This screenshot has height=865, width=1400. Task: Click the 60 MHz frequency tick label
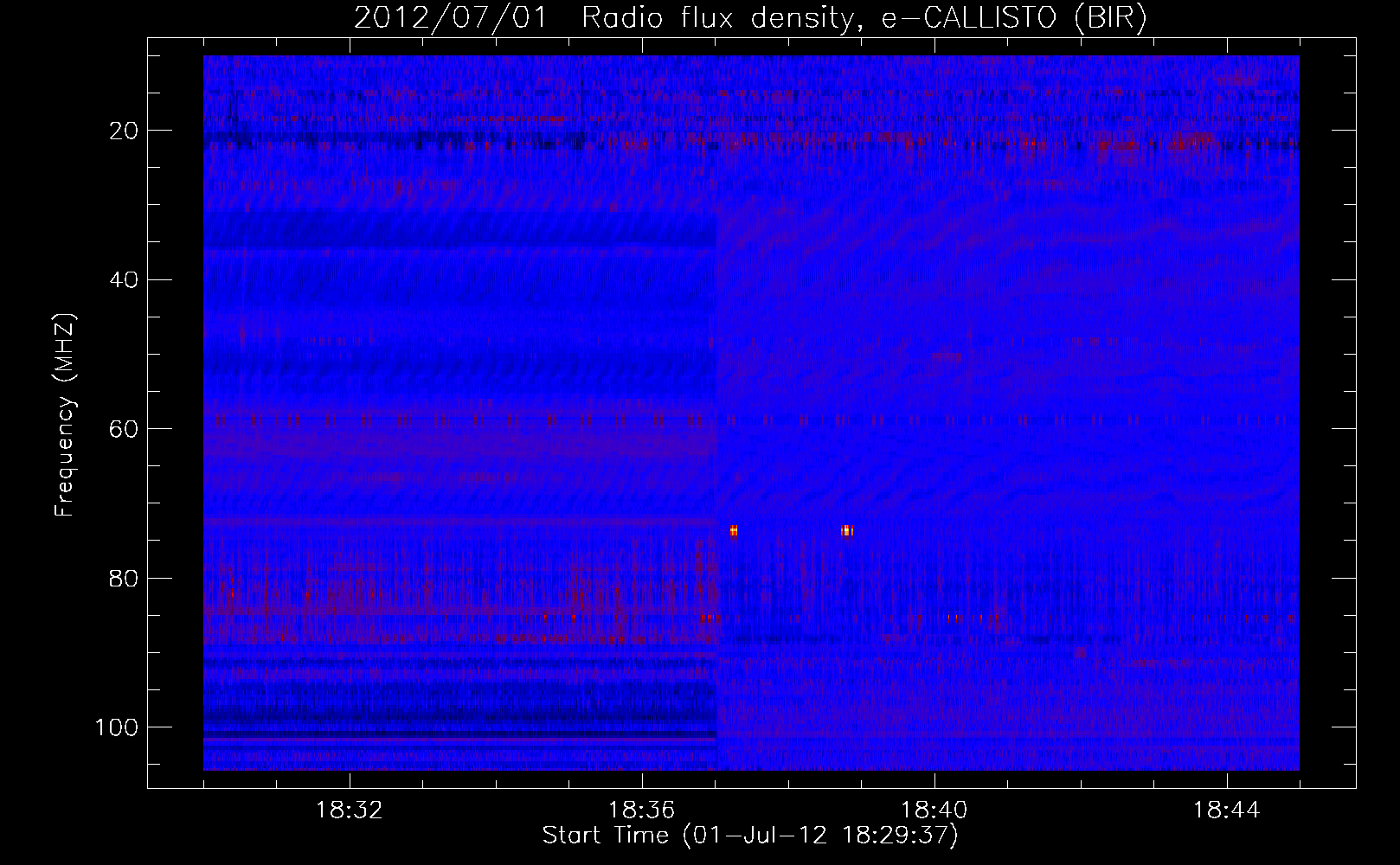tap(123, 428)
